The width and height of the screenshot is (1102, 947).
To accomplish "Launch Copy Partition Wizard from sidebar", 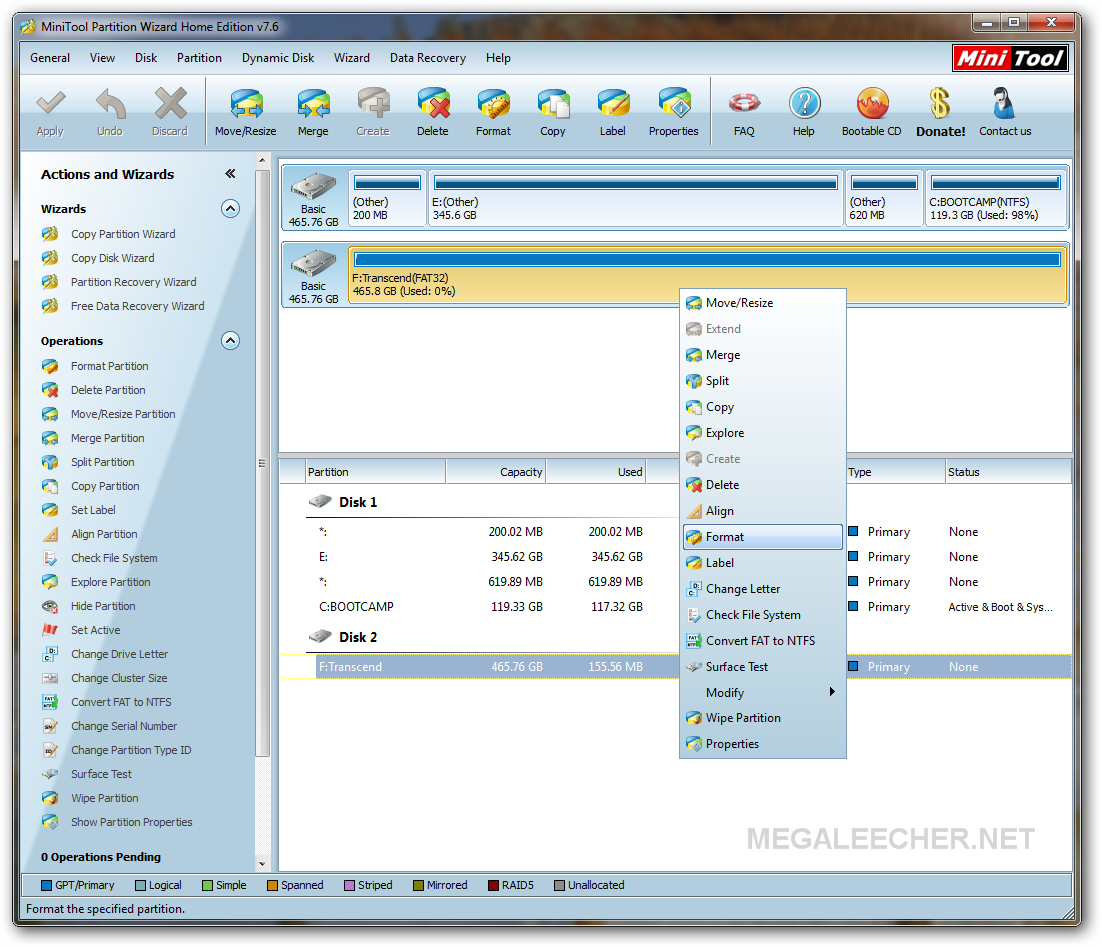I will (x=123, y=234).
